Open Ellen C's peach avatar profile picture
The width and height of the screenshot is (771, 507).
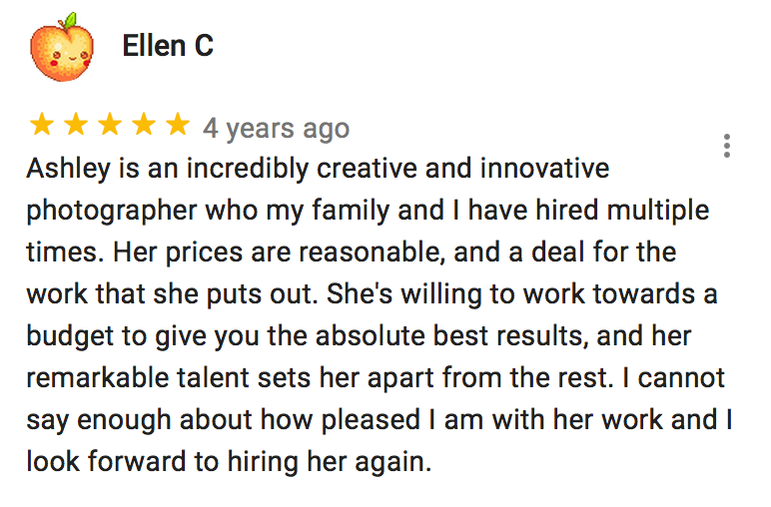click(62, 47)
